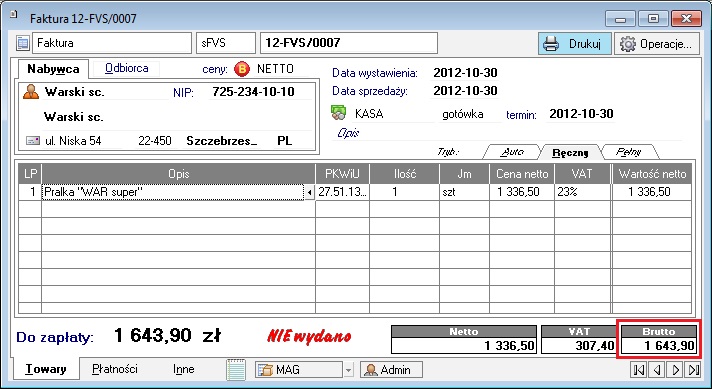The image size is (712, 389).
Task: Click the gotówka payment method
Action: coord(463,114)
